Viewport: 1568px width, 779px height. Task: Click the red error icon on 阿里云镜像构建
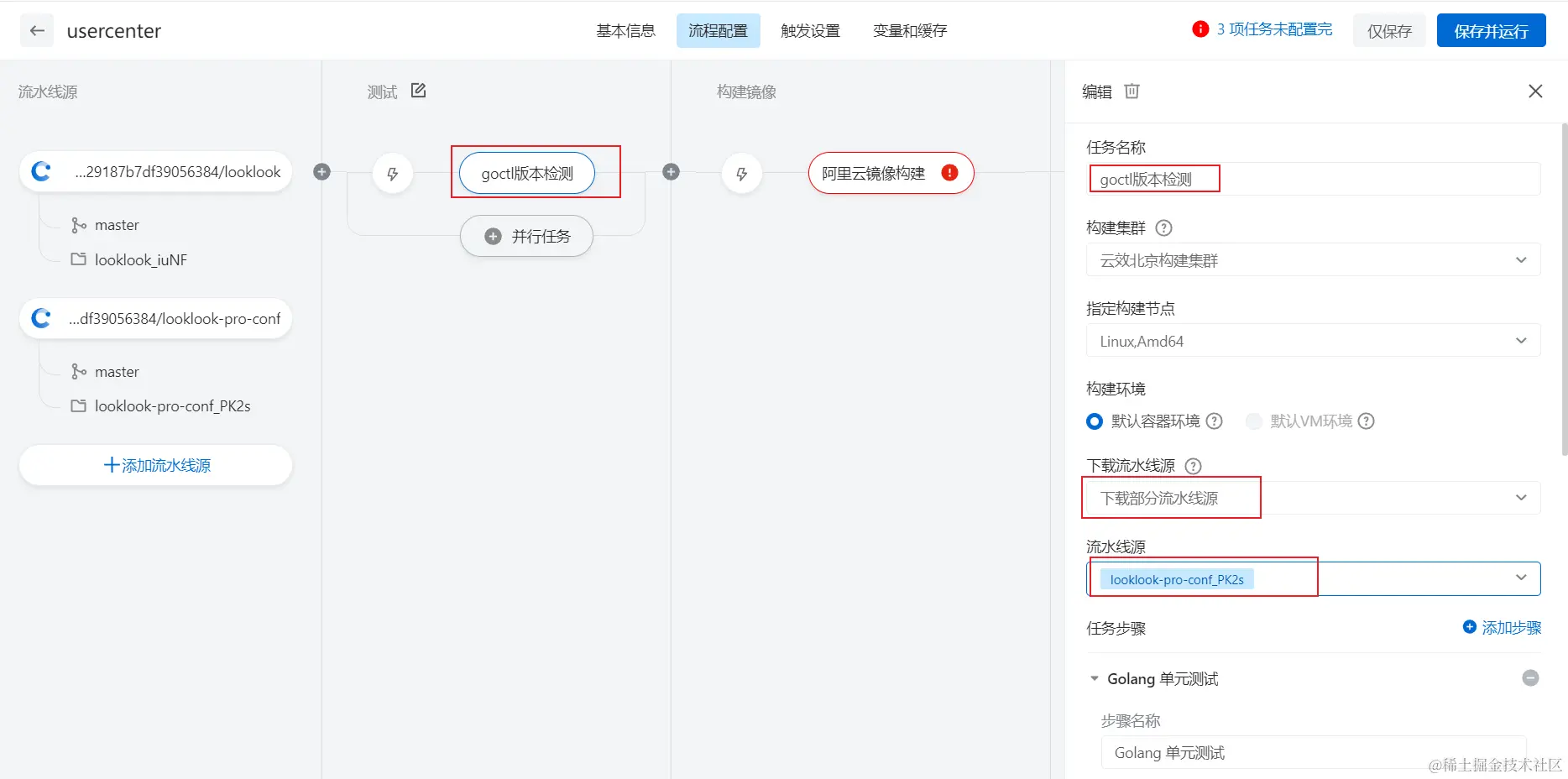coord(949,172)
